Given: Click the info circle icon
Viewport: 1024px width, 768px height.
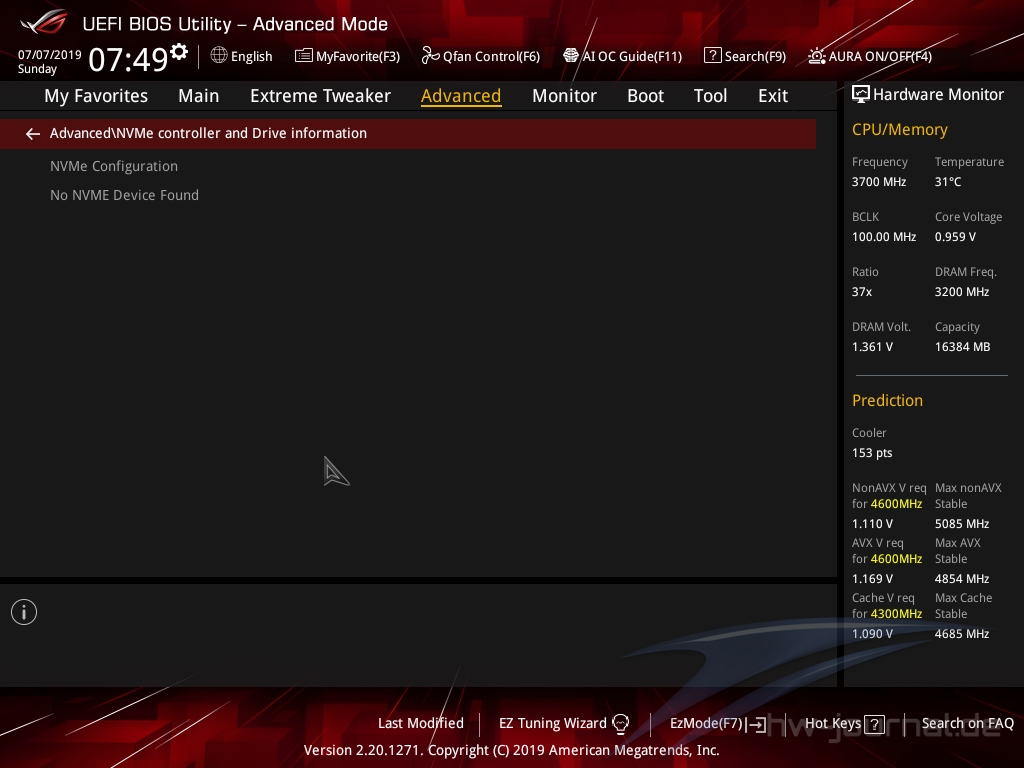Looking at the screenshot, I should point(24,612).
